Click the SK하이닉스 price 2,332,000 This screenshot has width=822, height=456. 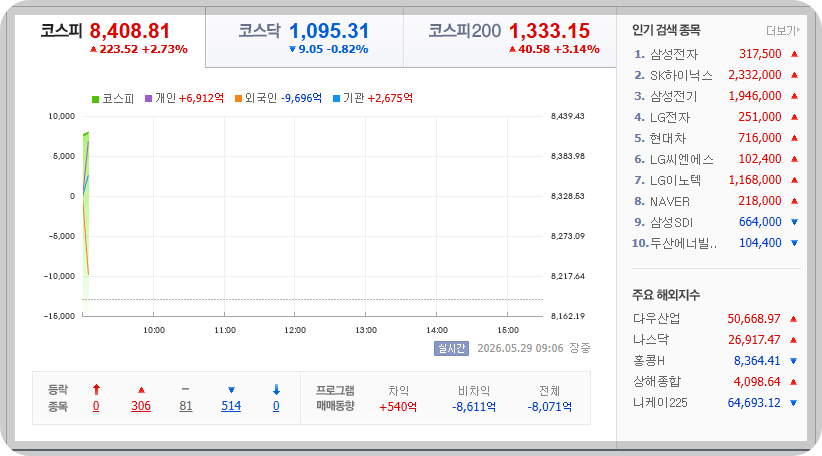(755, 75)
